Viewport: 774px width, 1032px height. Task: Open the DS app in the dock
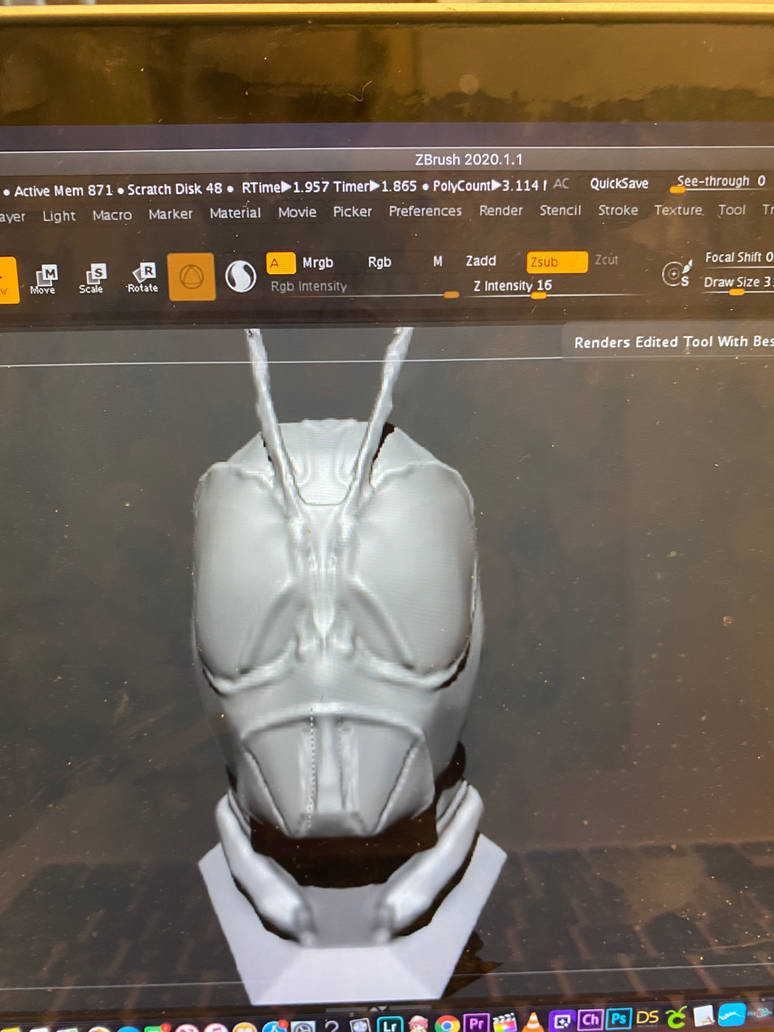tap(648, 1018)
